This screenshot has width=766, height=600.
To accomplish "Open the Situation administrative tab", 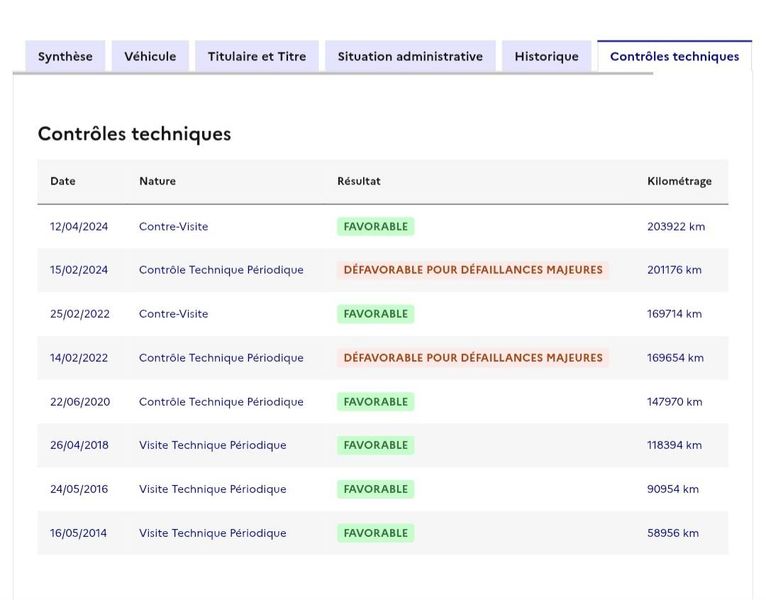I will (410, 57).
